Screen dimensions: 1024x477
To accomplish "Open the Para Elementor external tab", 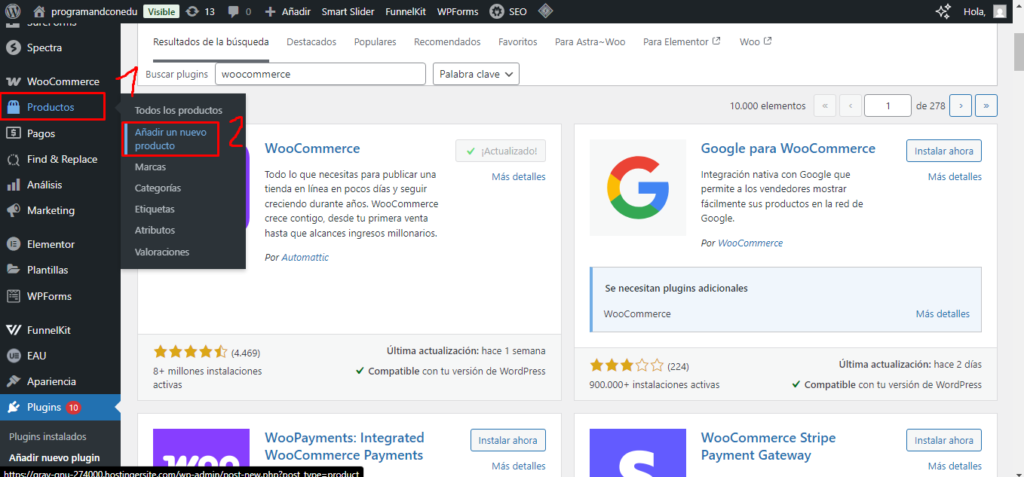I will [681, 42].
